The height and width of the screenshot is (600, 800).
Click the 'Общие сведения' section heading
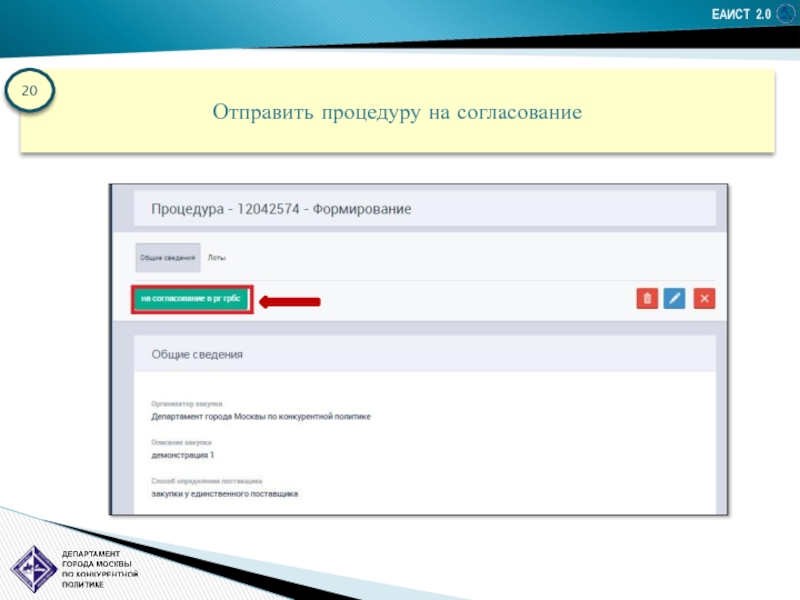[x=197, y=355]
